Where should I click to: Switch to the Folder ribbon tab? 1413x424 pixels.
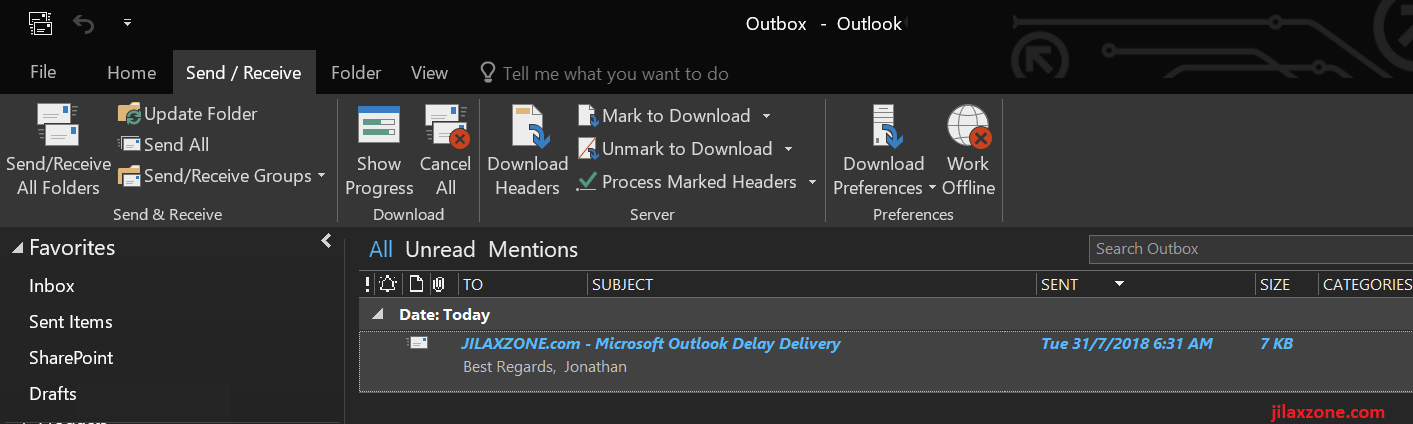356,73
